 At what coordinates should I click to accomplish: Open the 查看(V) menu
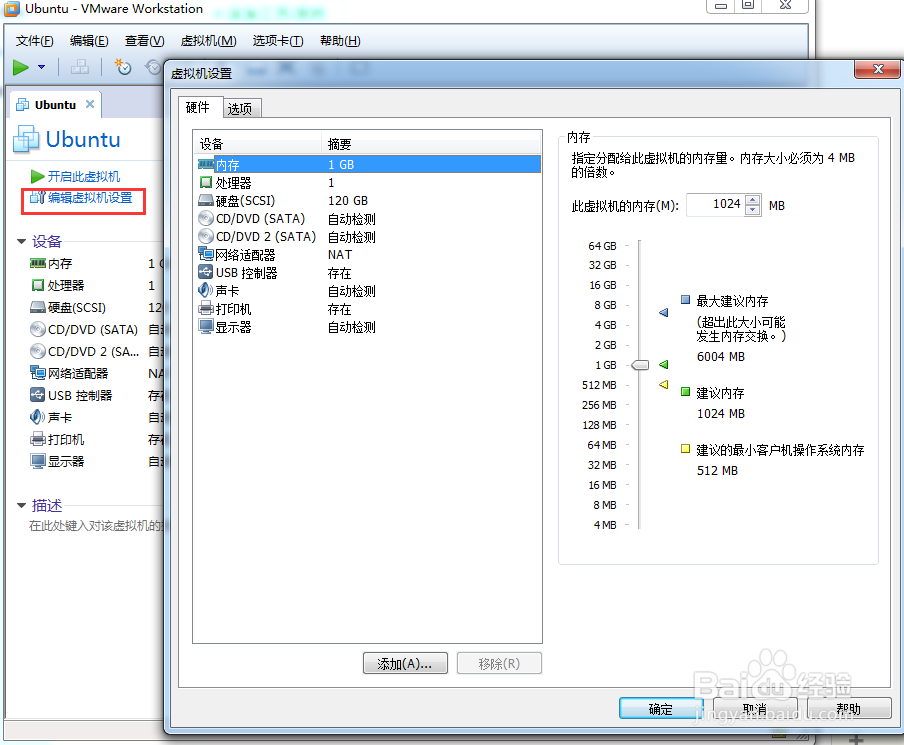(145, 41)
